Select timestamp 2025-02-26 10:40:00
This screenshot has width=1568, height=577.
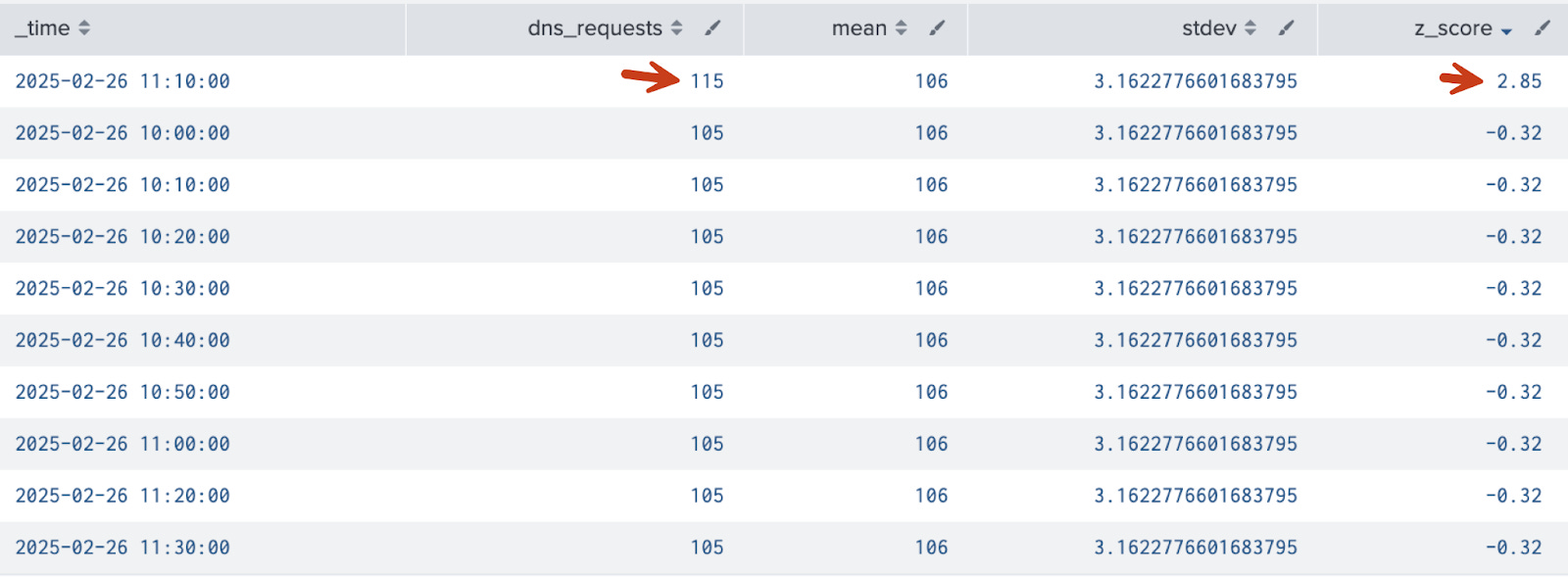[x=122, y=341]
